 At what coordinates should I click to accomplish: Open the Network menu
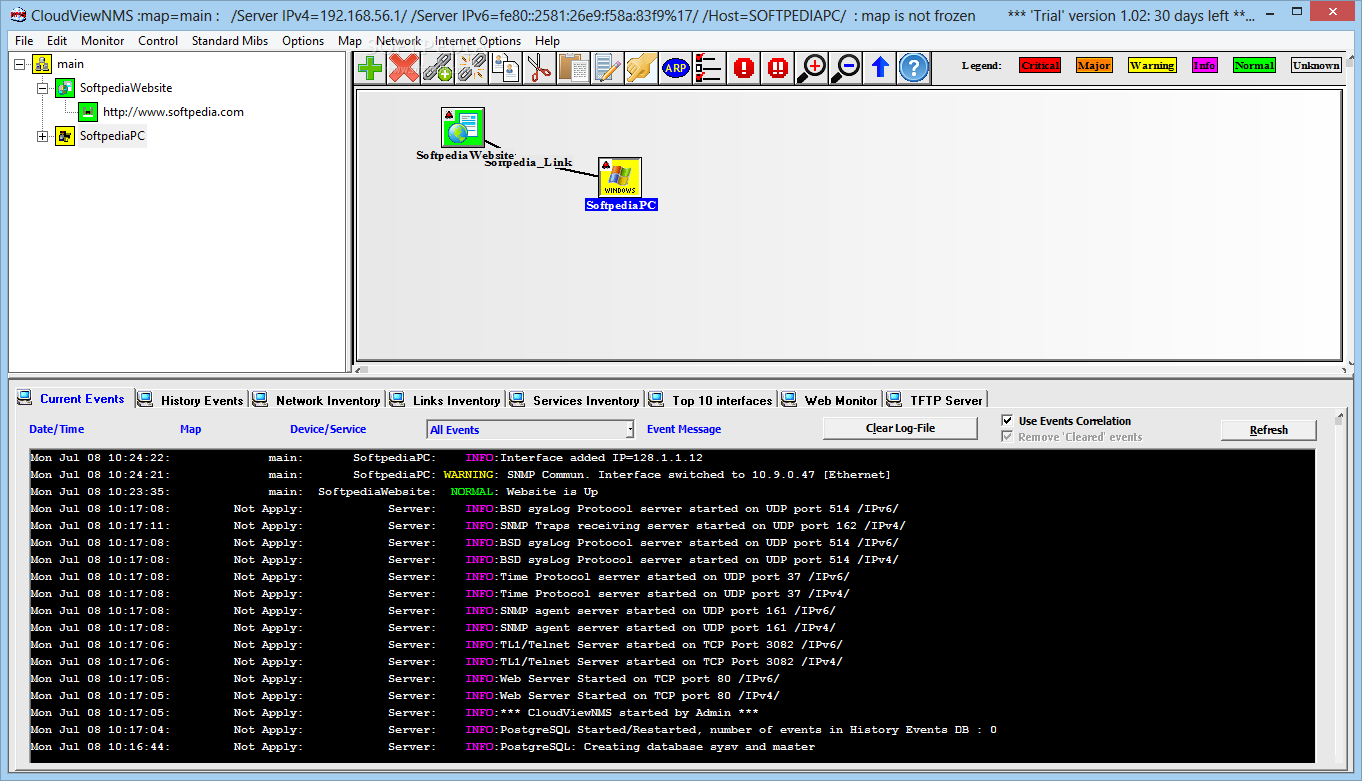[x=398, y=41]
